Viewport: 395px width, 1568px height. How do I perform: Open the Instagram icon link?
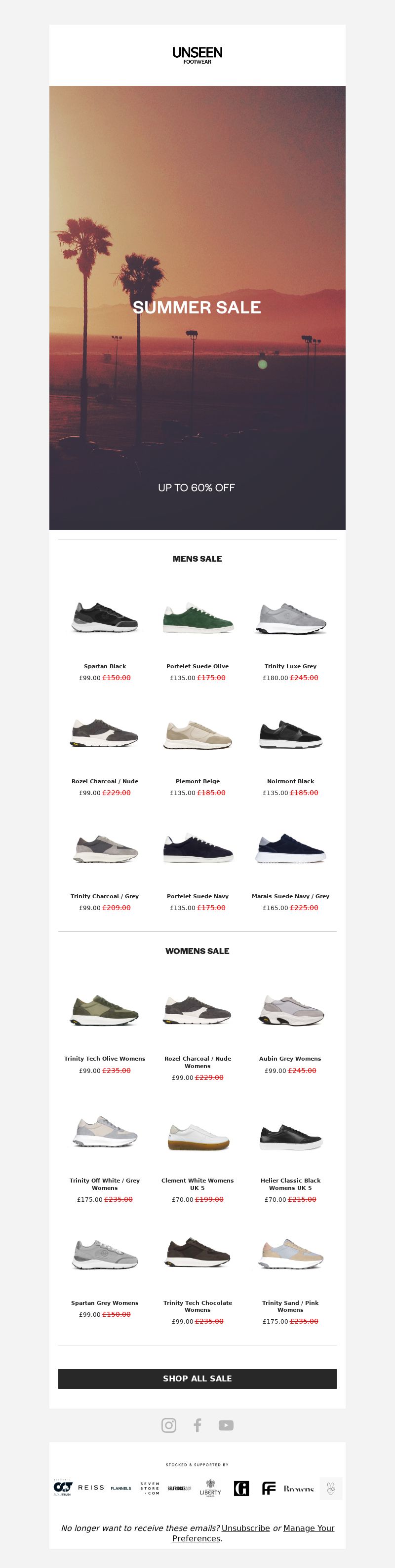[168, 1425]
